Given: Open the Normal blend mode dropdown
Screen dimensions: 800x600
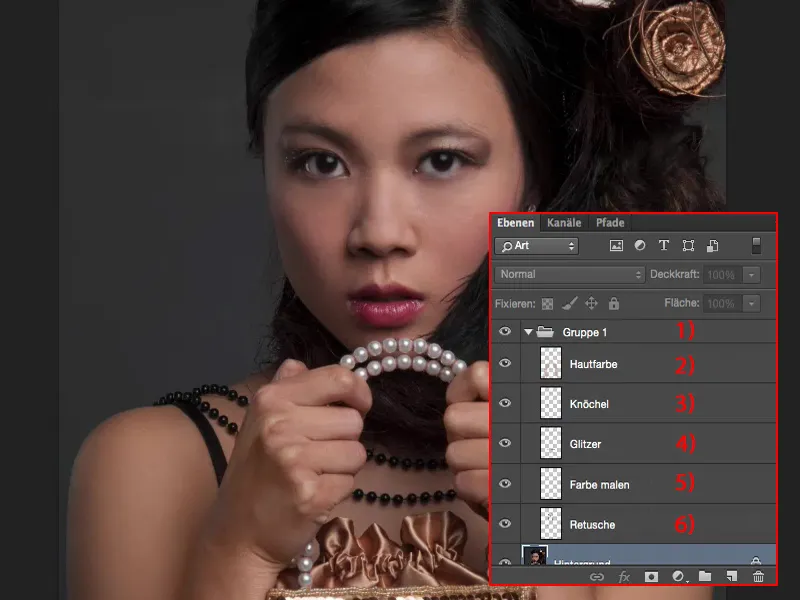Looking at the screenshot, I should [568, 273].
